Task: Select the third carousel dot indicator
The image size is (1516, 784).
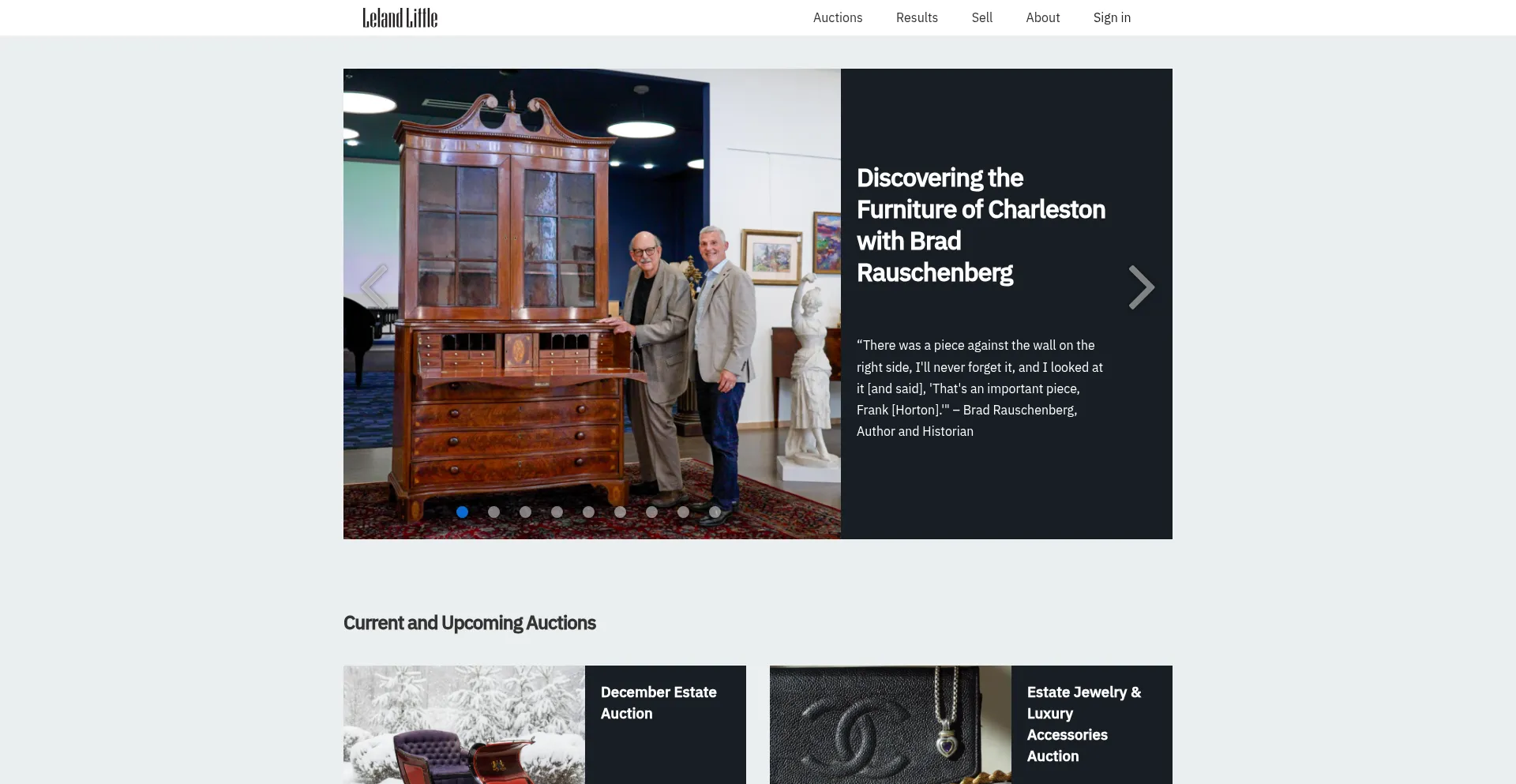Action: point(525,512)
